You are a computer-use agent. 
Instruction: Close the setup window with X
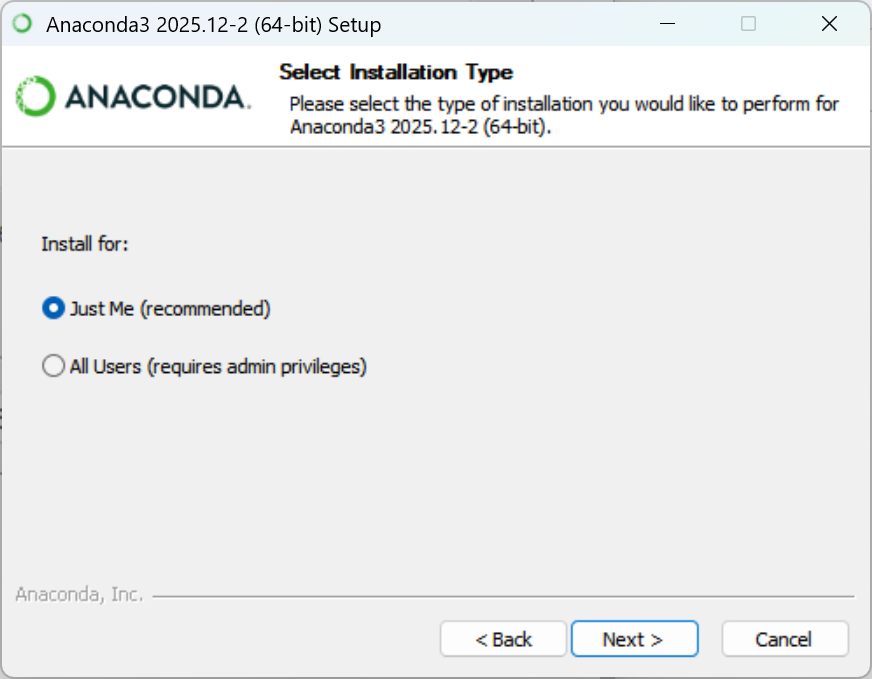829,24
